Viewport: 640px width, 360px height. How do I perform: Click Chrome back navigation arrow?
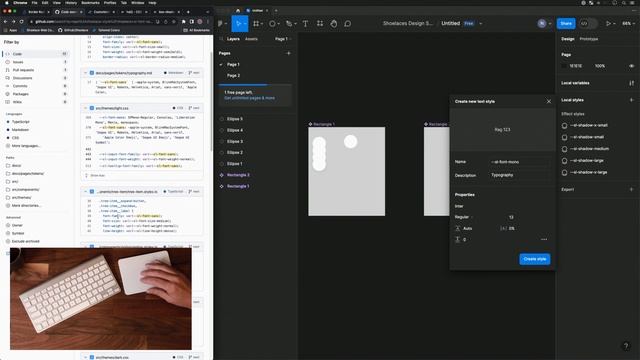tap(5, 22)
